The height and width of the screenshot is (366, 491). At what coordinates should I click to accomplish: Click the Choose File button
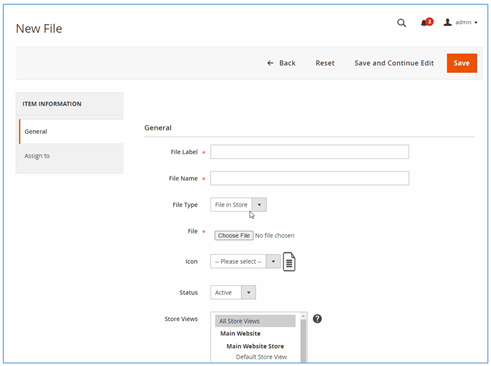coord(234,235)
